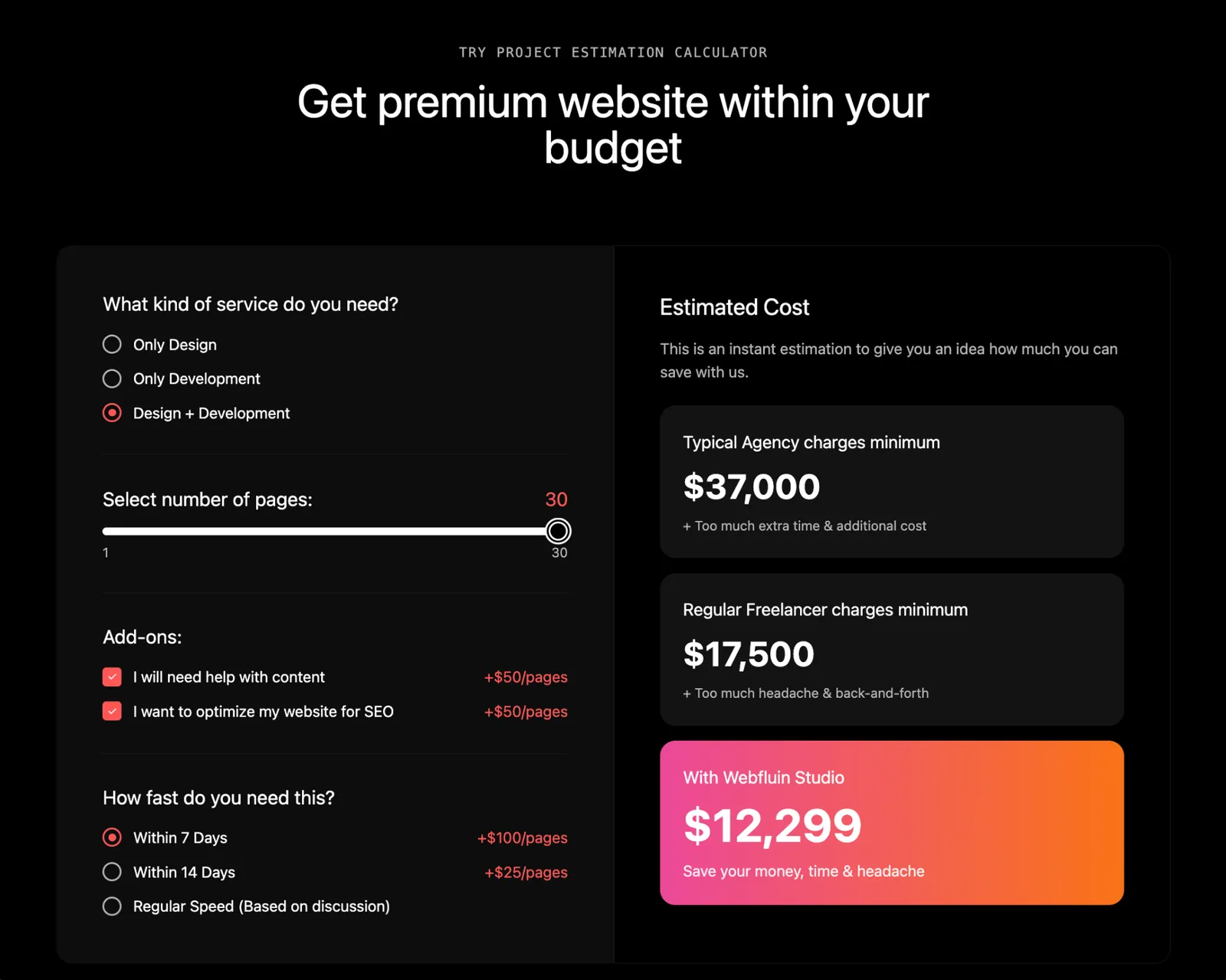Click the "+$100/pages" label for 7-day speed
The image size is (1226, 980).
[521, 837]
